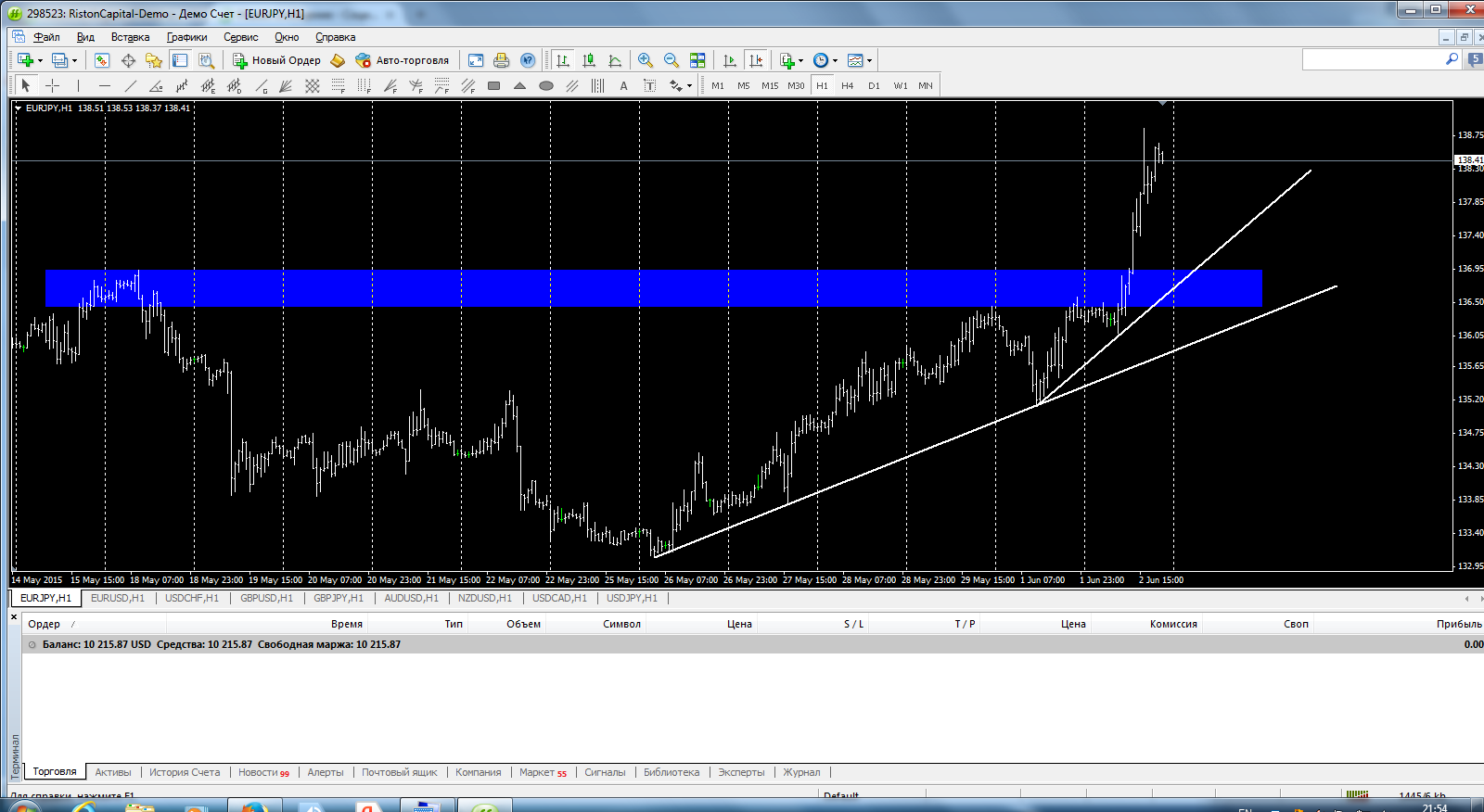Screen dimensions: 1484x812
Task: Expand the indicators list dropdown arrow
Action: 801,60
